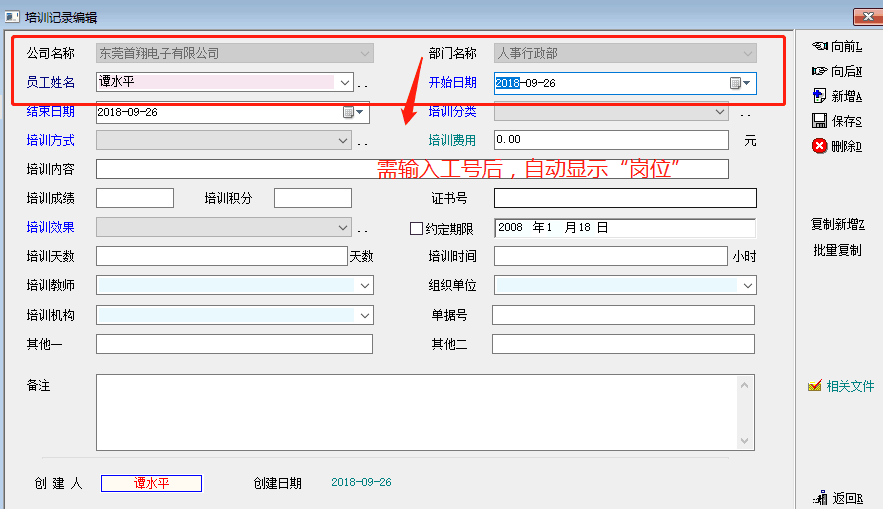
Task: Open the 培训教师 combo box arrow
Action: coord(364,286)
